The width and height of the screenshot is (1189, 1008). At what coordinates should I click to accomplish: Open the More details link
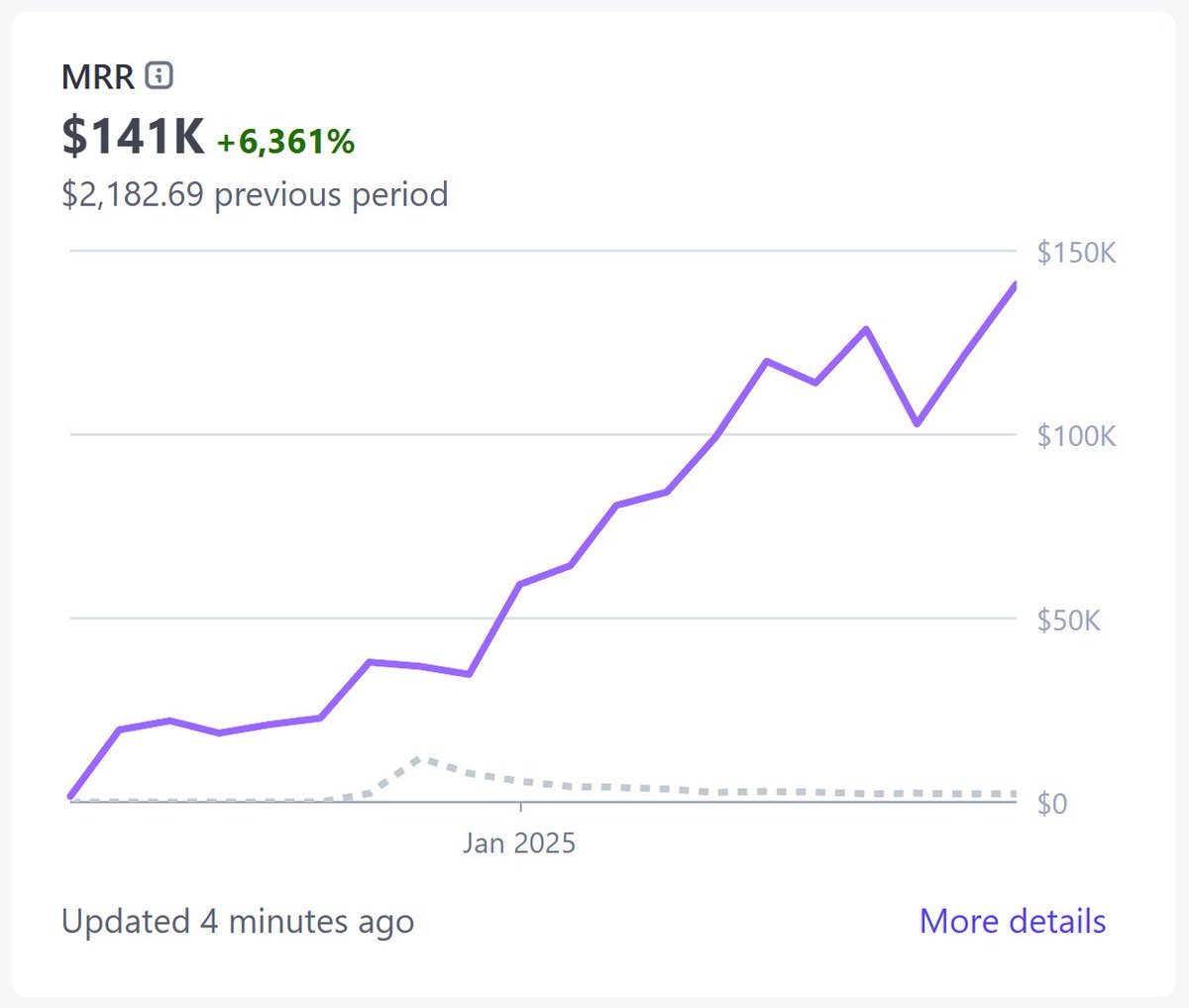click(1013, 921)
